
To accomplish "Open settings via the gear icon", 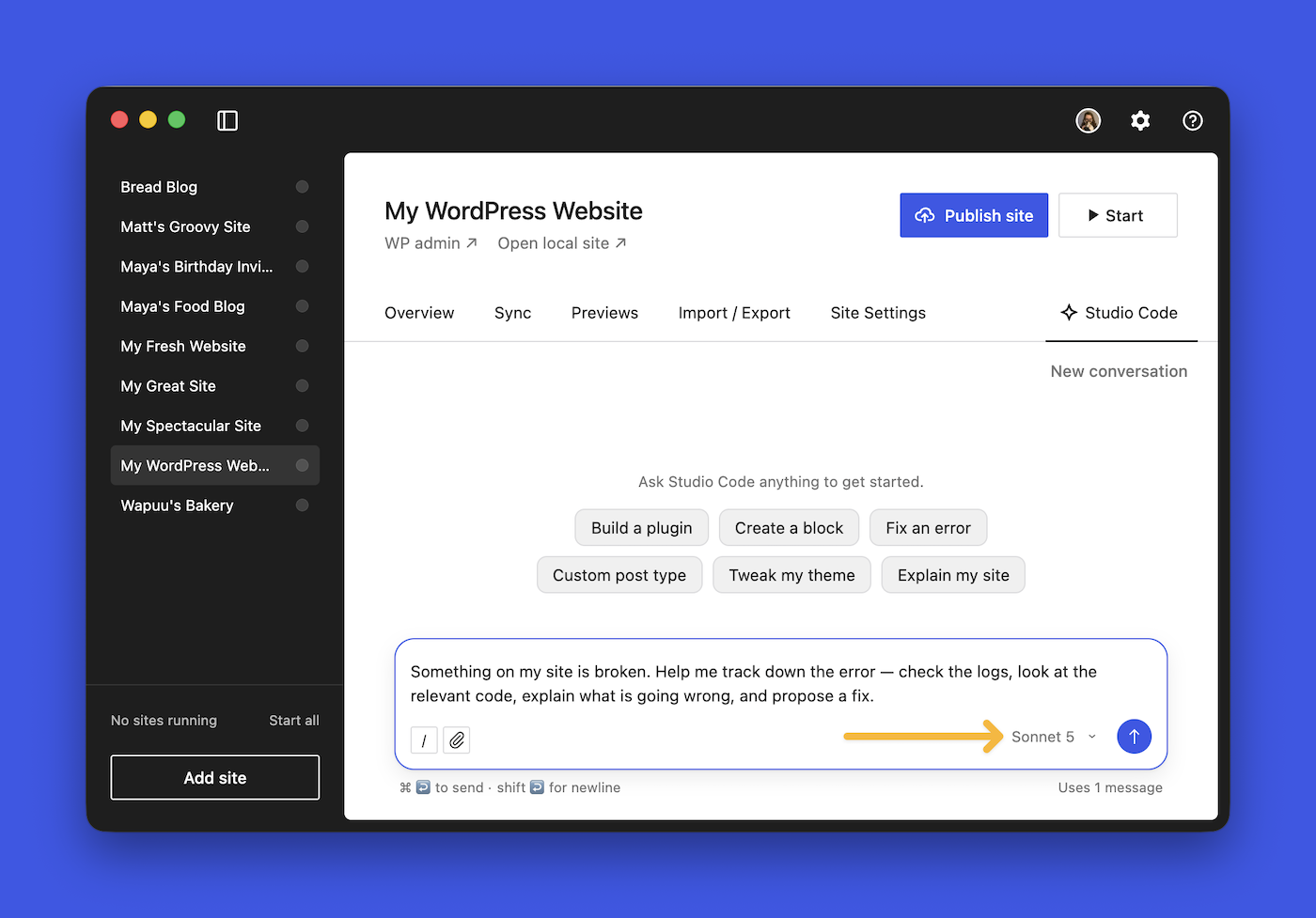I will tap(1140, 120).
